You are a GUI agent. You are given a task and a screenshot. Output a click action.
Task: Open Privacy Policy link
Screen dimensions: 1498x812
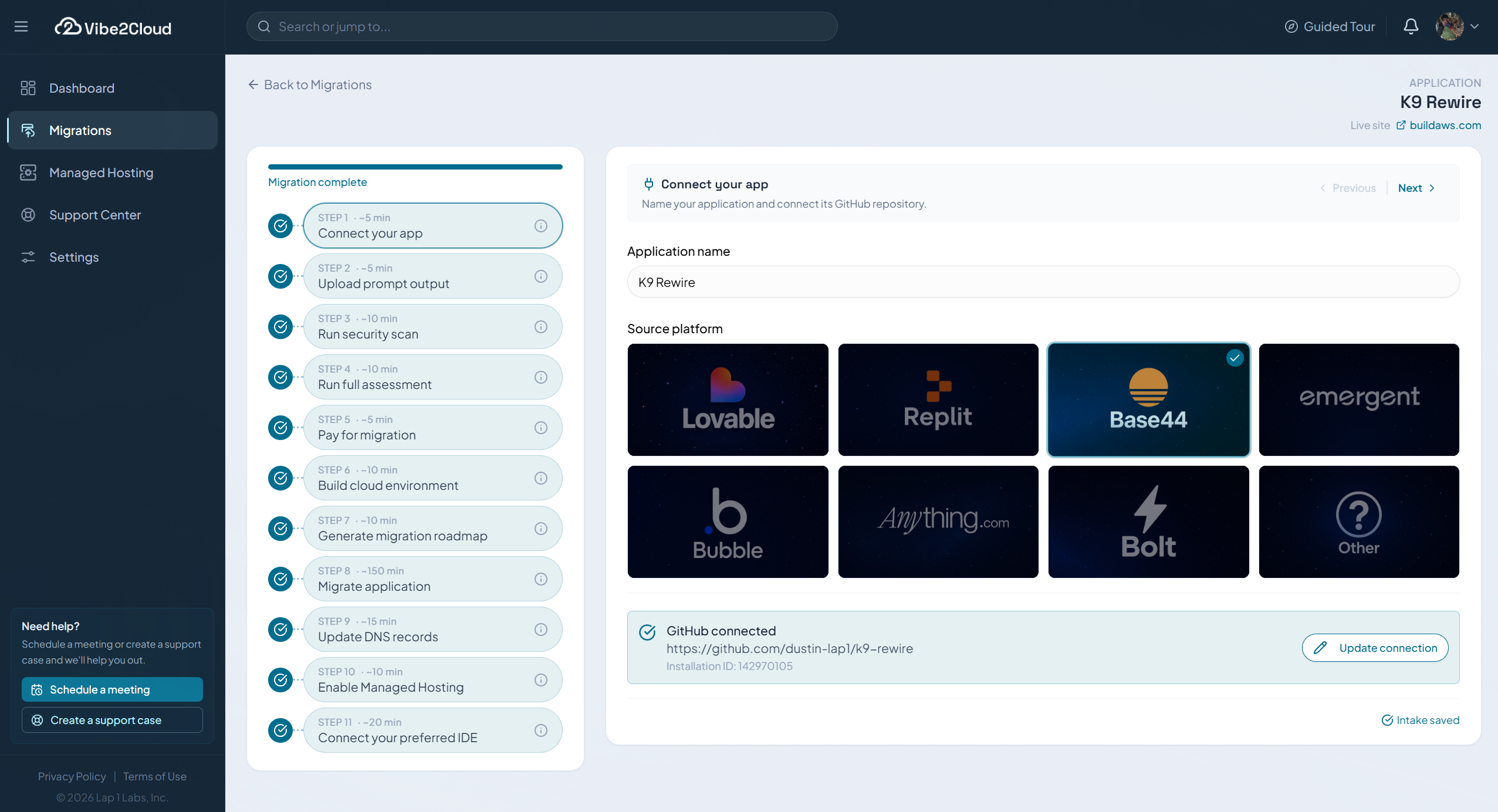coord(72,776)
